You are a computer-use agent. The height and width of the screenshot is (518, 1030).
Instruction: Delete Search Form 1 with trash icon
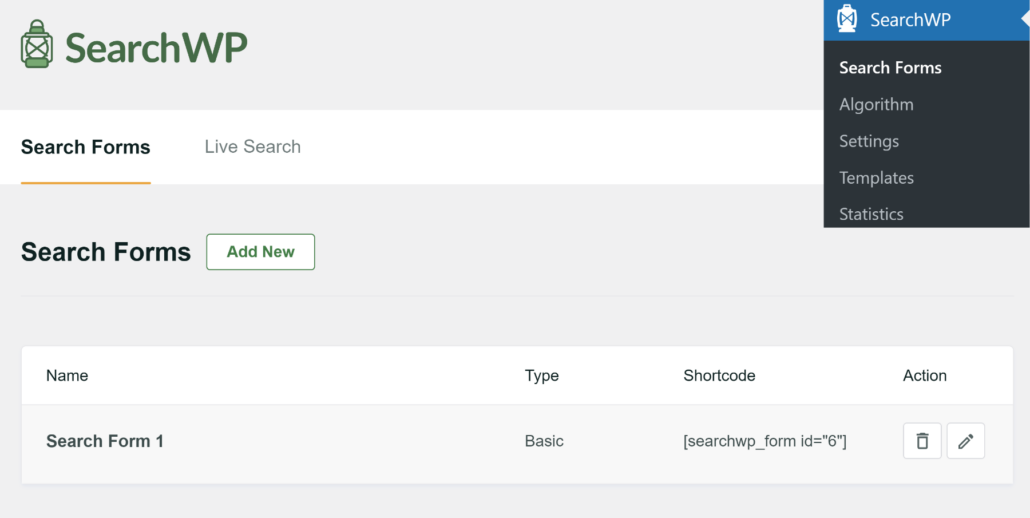pyautogui.click(x=922, y=441)
